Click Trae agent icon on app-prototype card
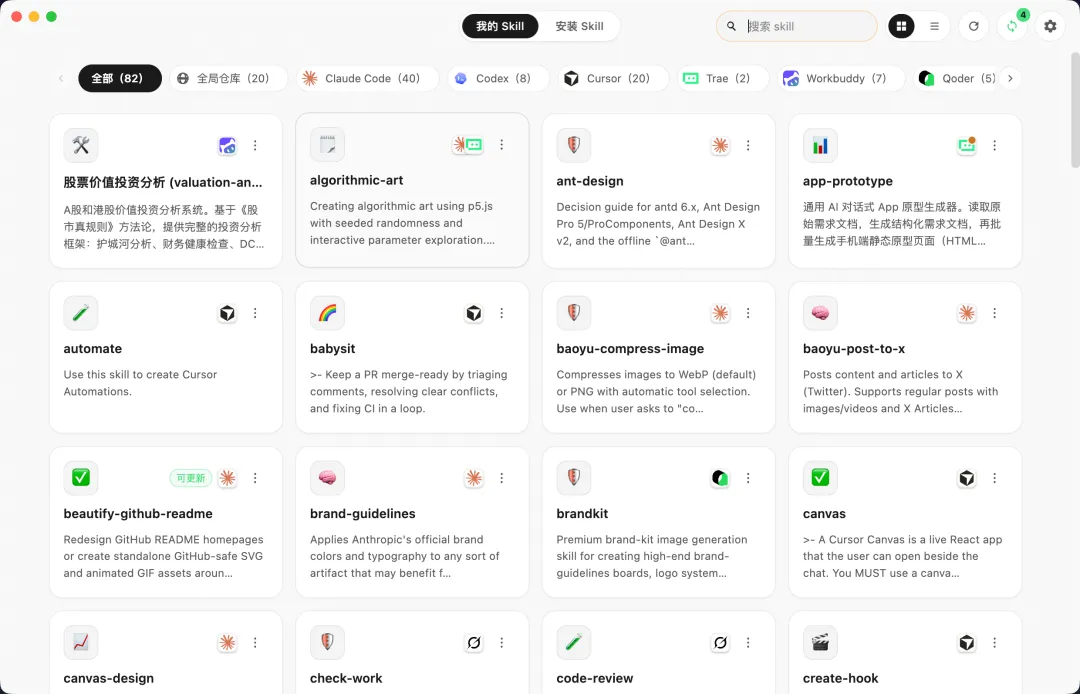Screen dimensions: 1080x694 click(x=967, y=145)
